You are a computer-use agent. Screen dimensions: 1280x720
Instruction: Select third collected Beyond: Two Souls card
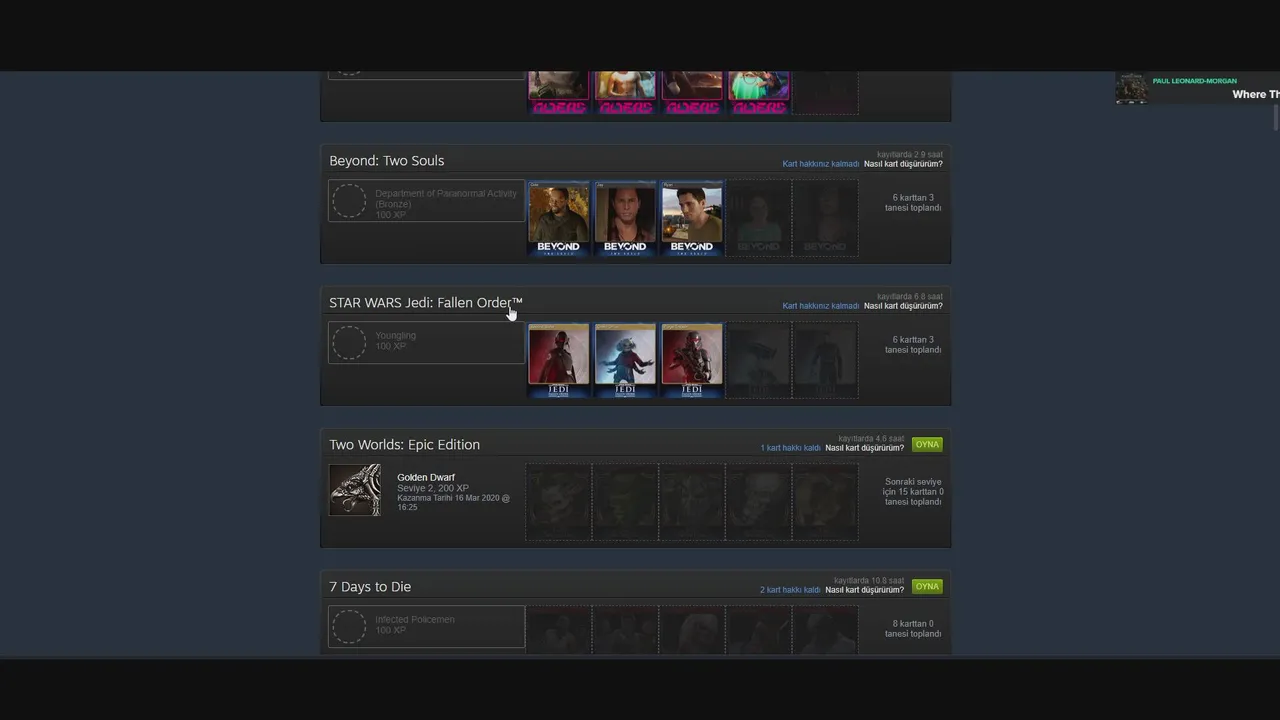(692, 219)
